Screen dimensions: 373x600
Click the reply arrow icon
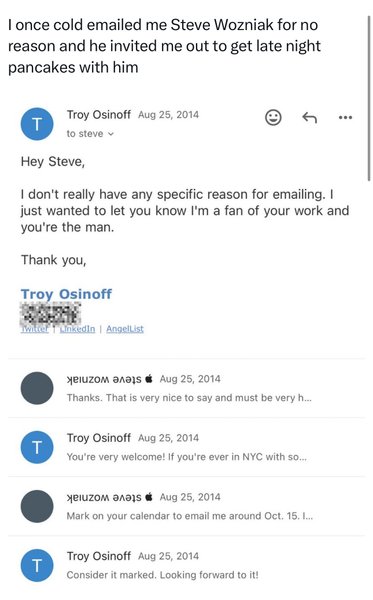click(309, 117)
